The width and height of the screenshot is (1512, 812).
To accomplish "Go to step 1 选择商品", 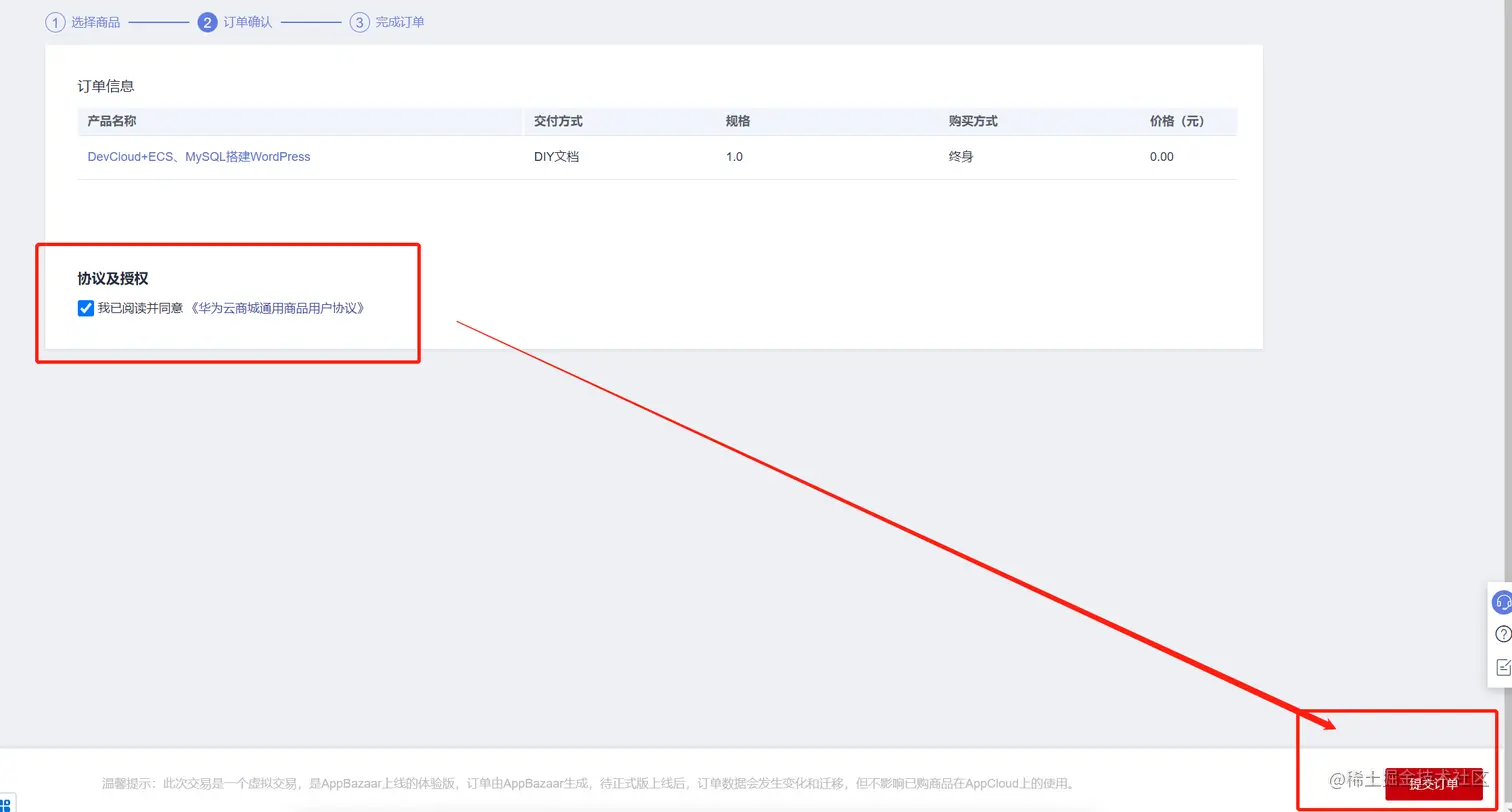I will pos(83,22).
